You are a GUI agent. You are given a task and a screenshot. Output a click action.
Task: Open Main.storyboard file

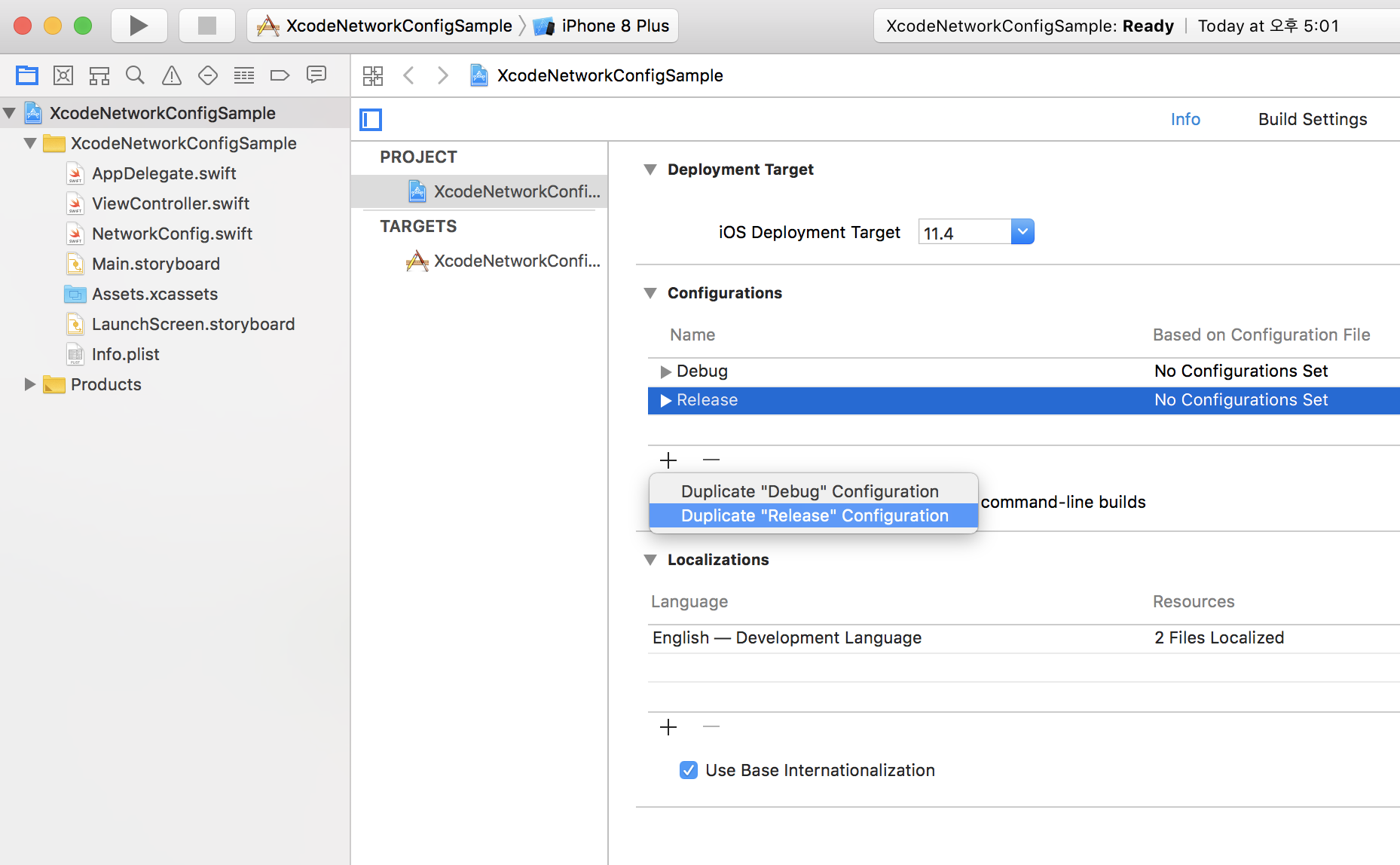tap(156, 264)
